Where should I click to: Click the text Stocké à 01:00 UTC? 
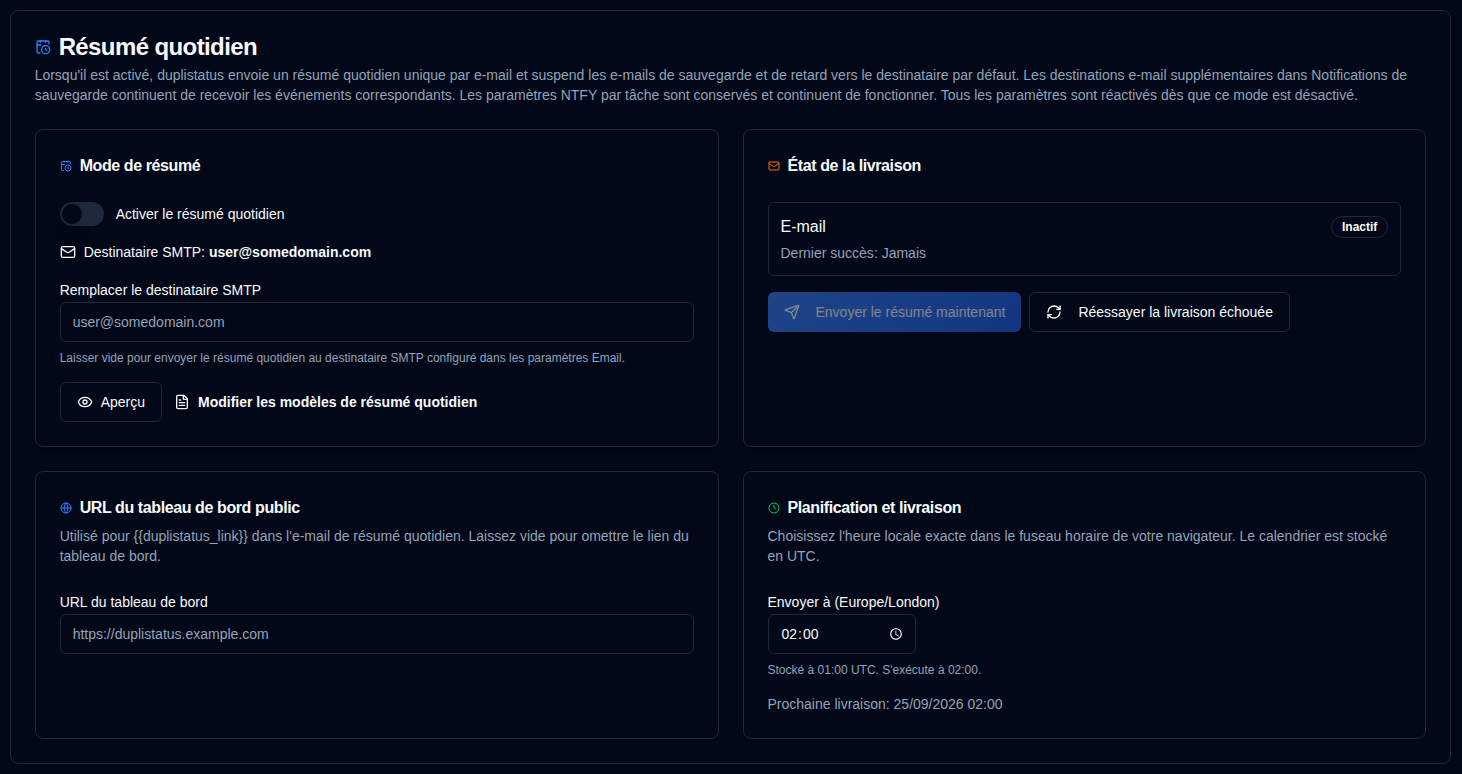pos(823,670)
